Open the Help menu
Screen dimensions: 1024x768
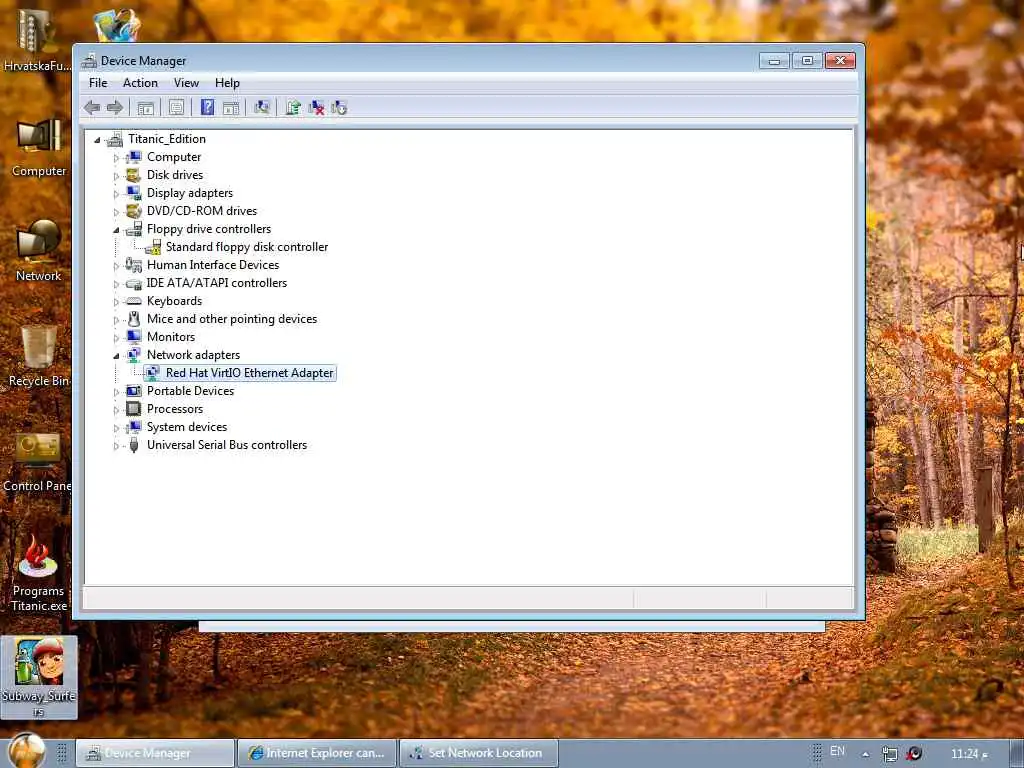click(227, 83)
